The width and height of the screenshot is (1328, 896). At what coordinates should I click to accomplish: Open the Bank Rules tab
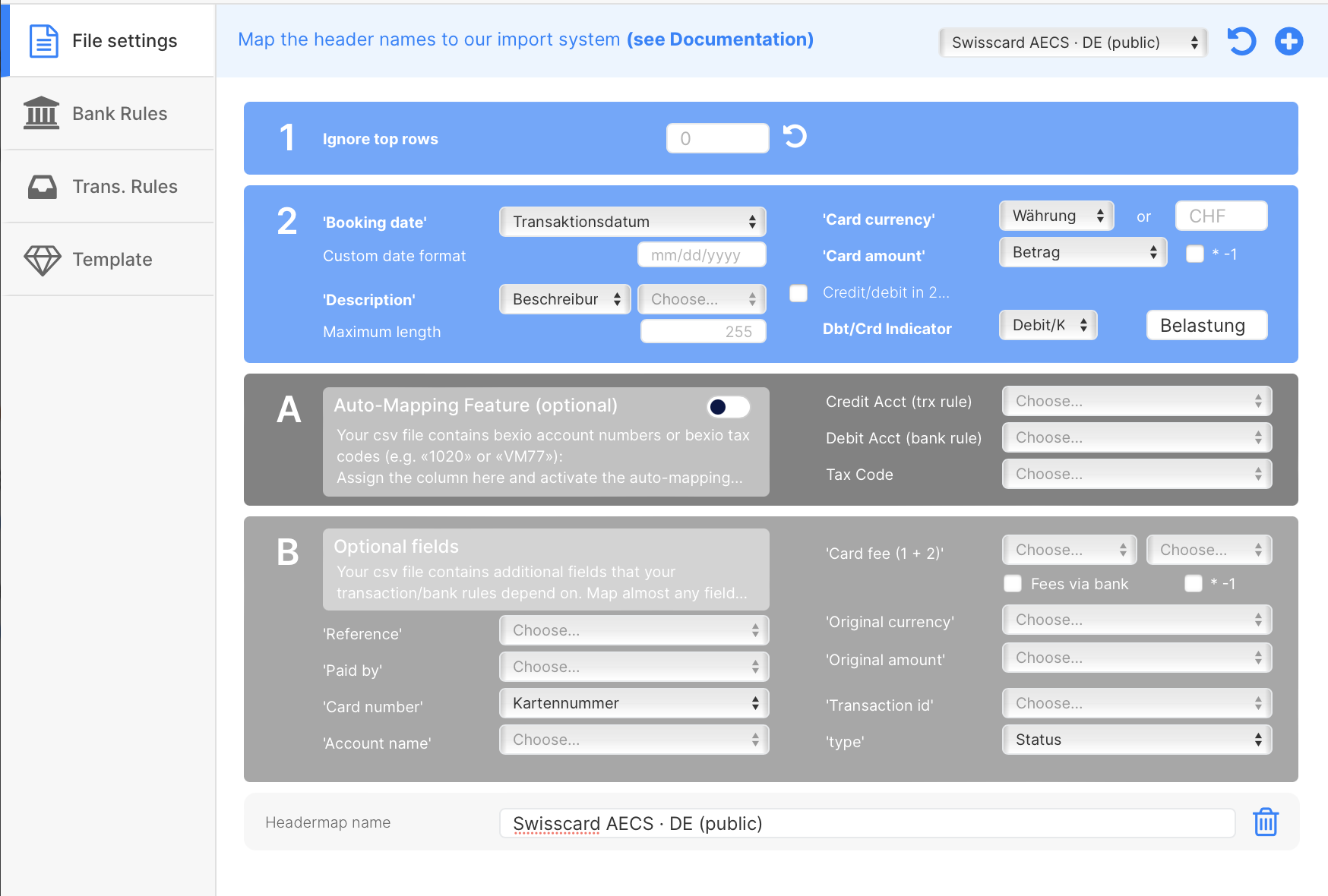click(108, 113)
